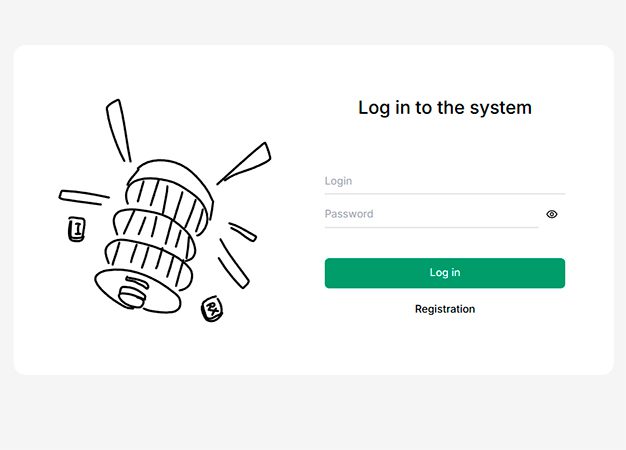This screenshot has width=626, height=450.
Task: Click the underline beneath the Password field
Action: tap(430, 227)
